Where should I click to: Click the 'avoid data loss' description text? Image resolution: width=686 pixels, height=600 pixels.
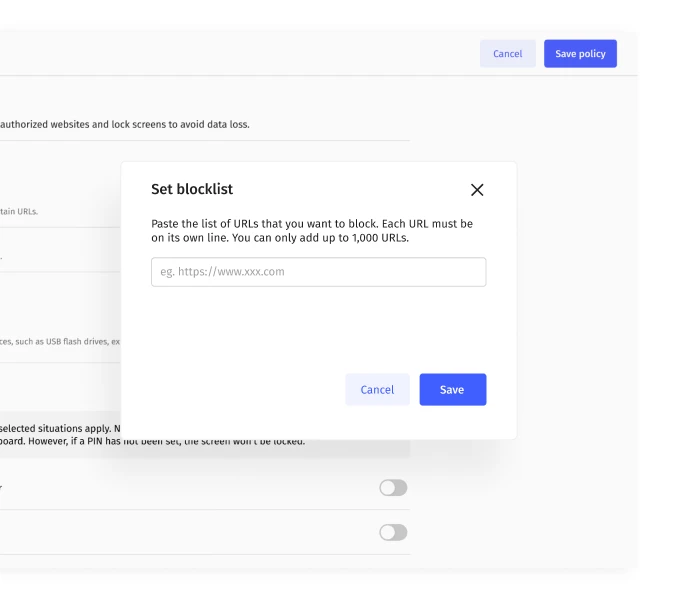pos(125,125)
